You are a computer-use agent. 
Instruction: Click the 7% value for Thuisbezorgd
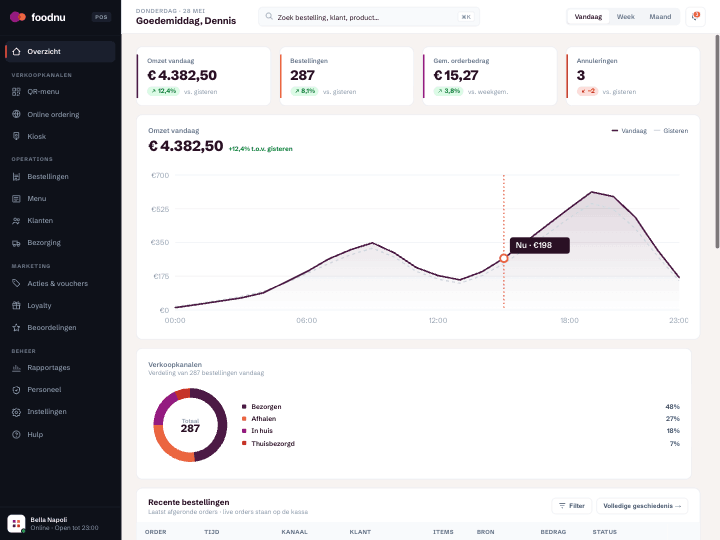coord(675,443)
